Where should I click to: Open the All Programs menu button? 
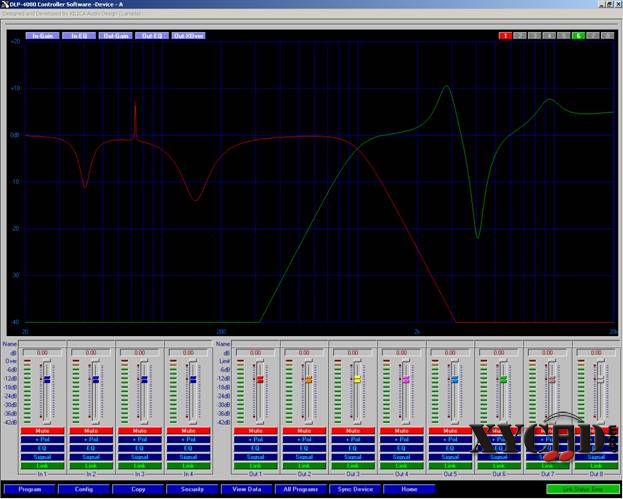coord(301,489)
